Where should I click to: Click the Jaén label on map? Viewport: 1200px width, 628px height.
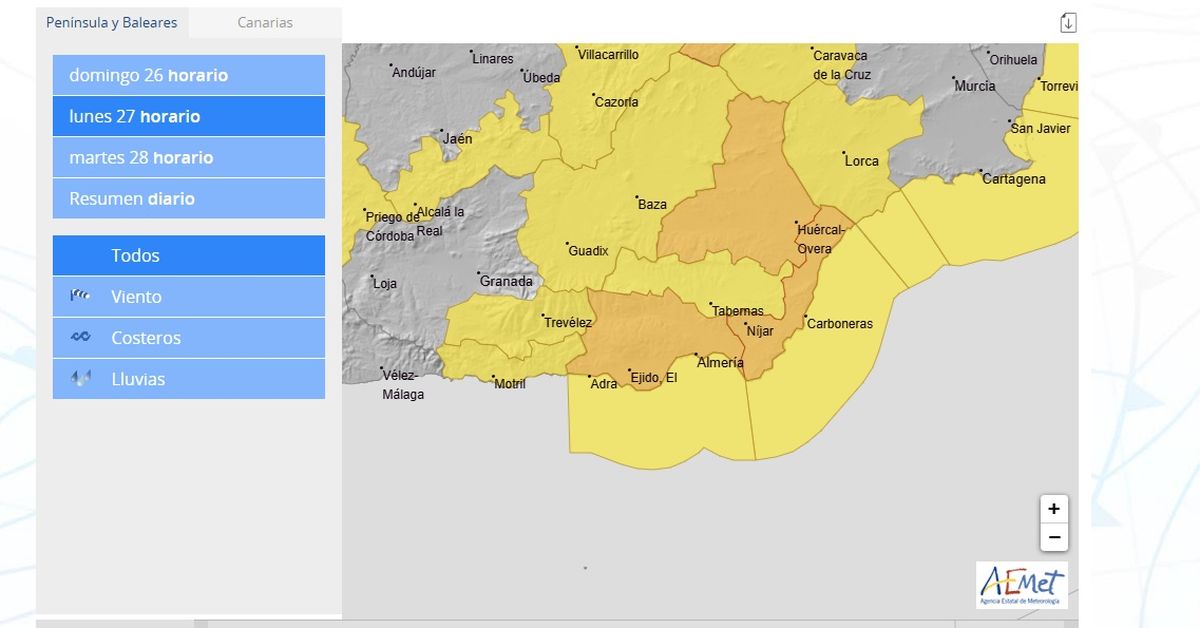[x=458, y=139]
